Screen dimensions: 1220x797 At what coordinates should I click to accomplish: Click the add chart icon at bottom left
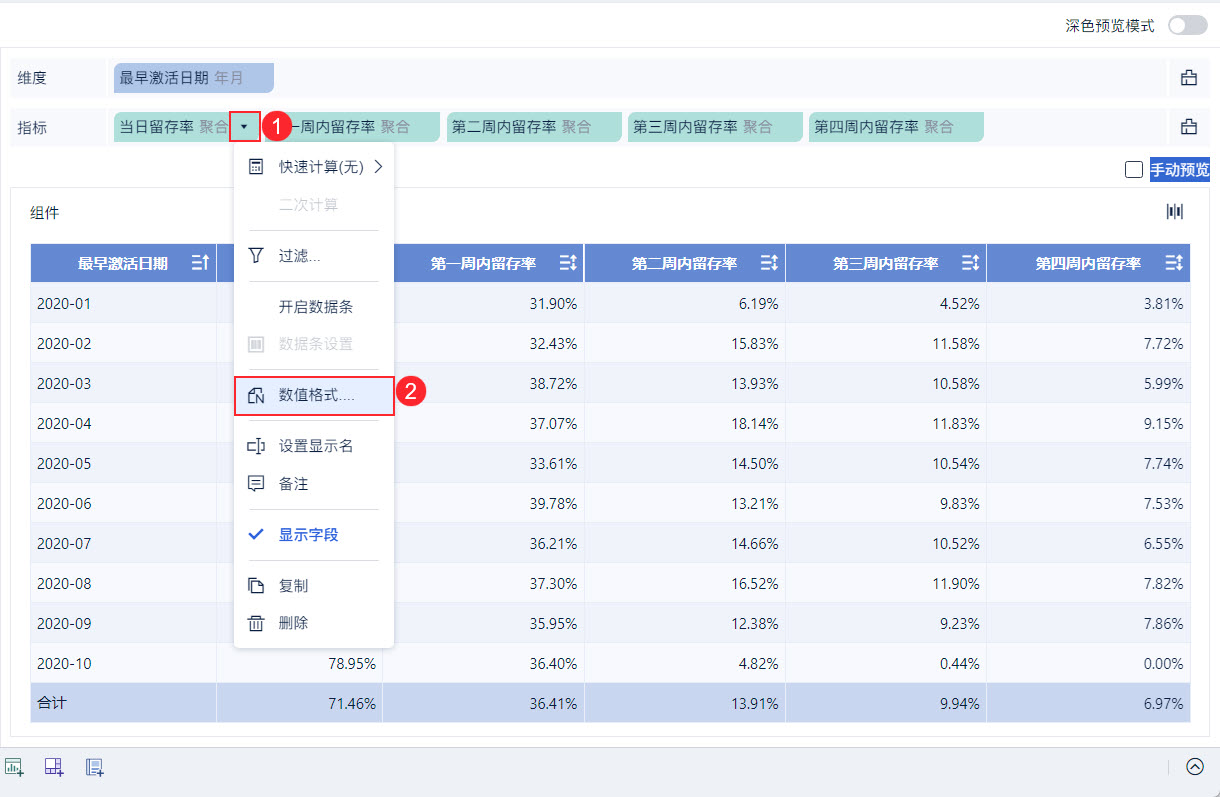pyautogui.click(x=14, y=767)
